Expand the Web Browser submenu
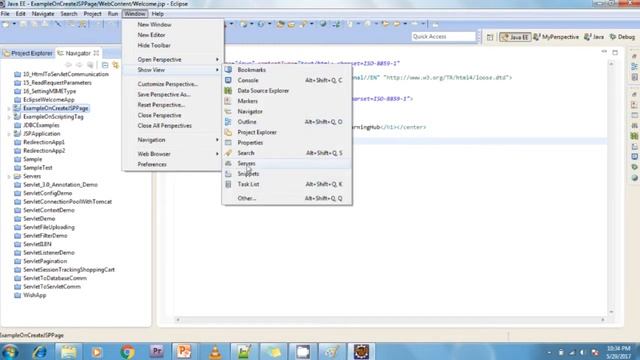The image size is (640, 360). [x=173, y=154]
